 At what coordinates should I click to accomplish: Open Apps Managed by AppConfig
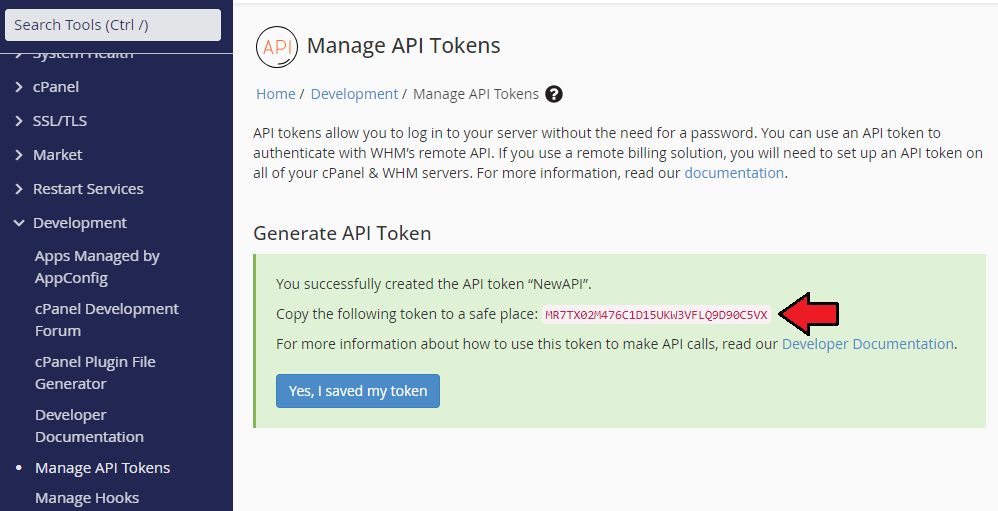[97, 267]
